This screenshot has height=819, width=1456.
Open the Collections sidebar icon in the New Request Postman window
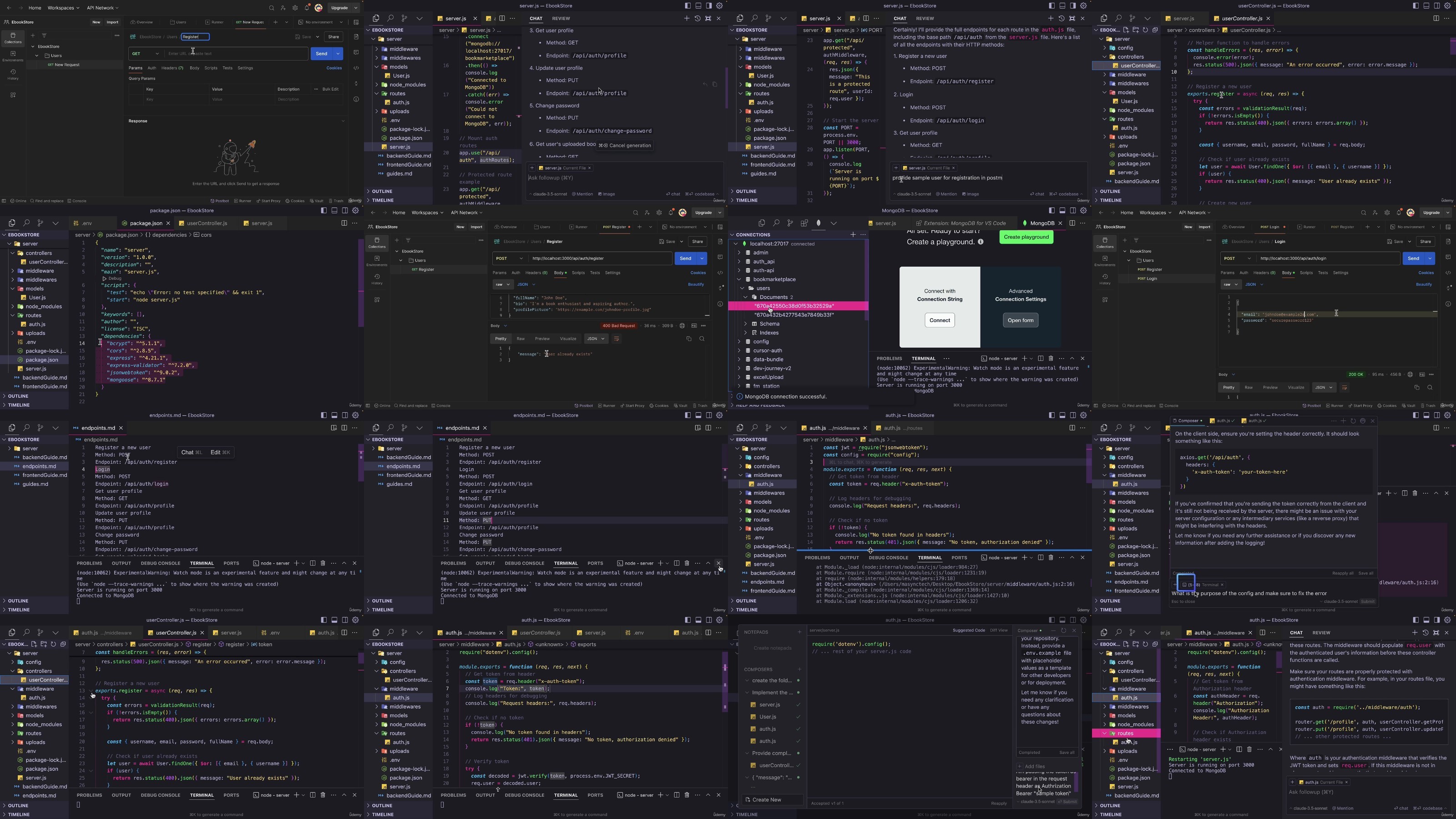12,38
